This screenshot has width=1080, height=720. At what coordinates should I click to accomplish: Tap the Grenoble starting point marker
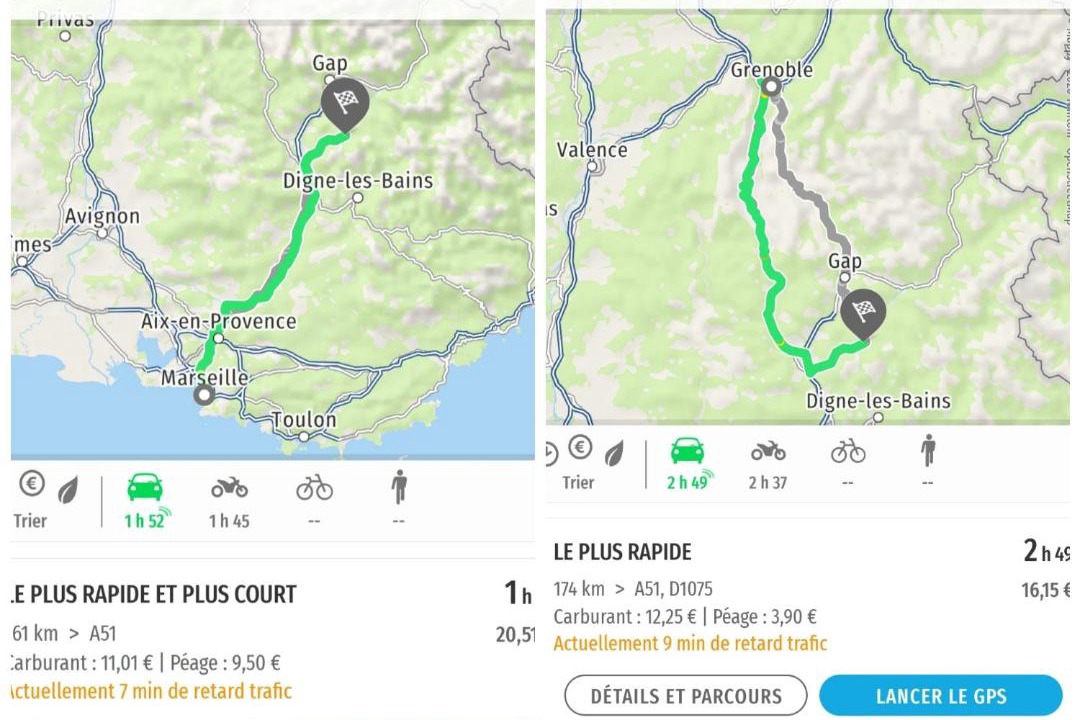tap(770, 87)
